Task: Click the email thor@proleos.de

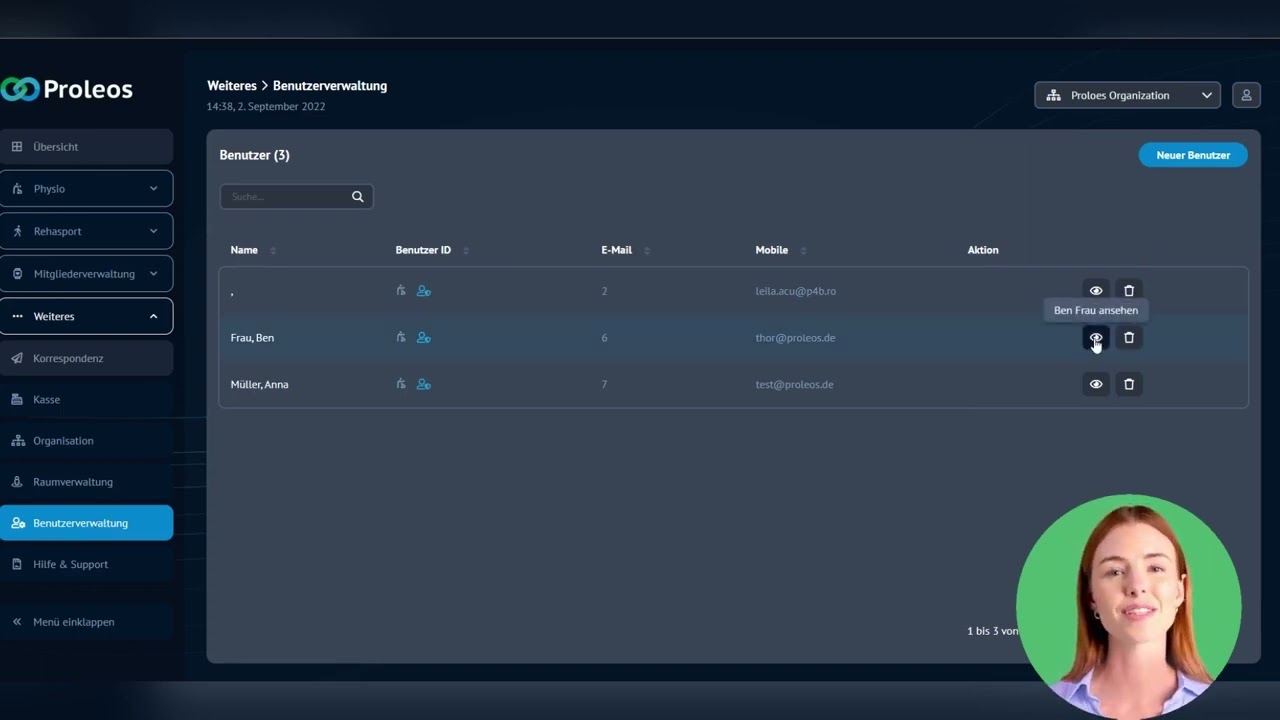Action: (795, 338)
